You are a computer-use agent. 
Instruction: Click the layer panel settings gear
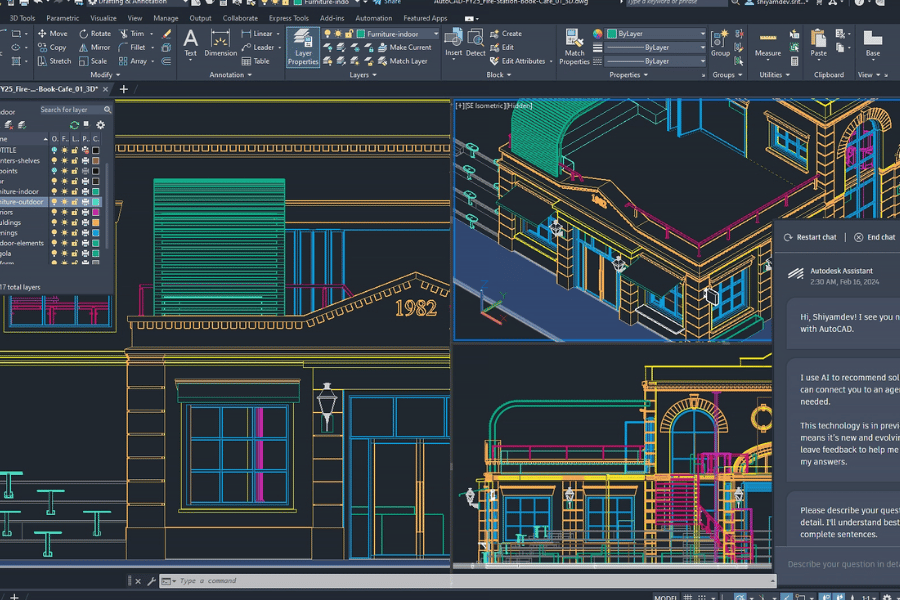[100, 125]
